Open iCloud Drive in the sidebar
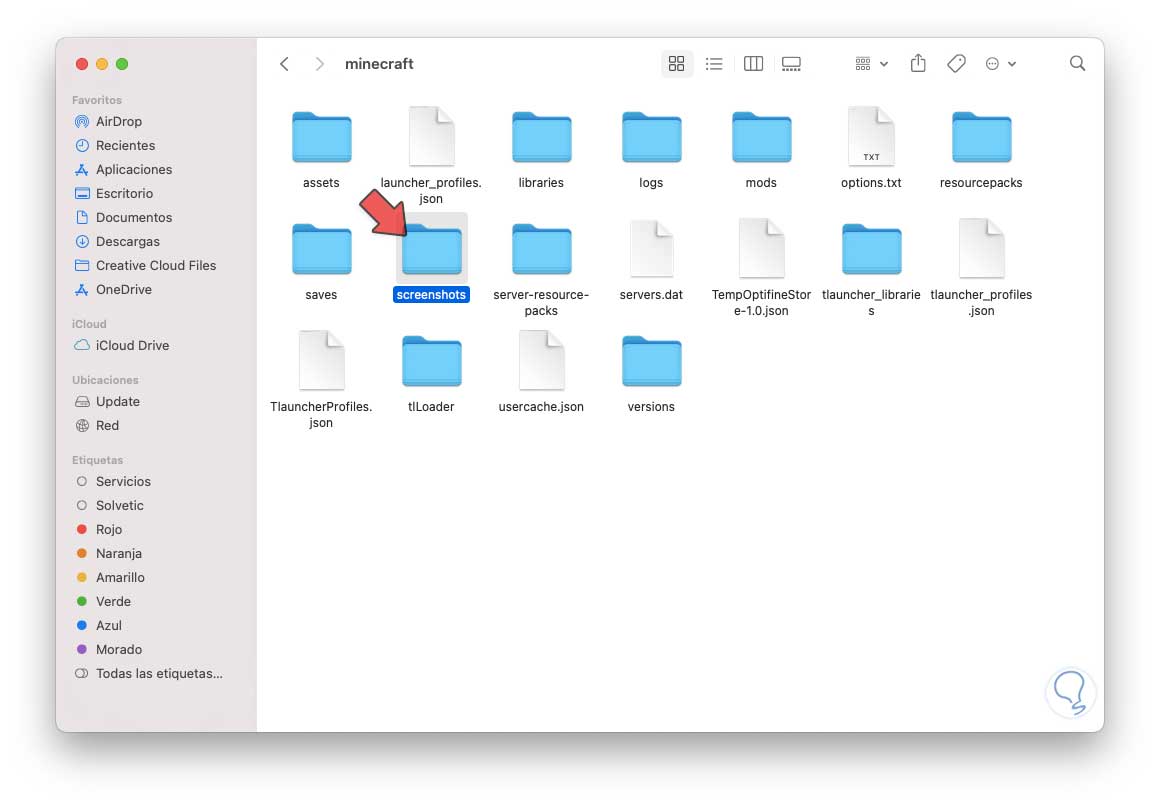Image resolution: width=1160 pixels, height=806 pixels. pyautogui.click(x=121, y=346)
